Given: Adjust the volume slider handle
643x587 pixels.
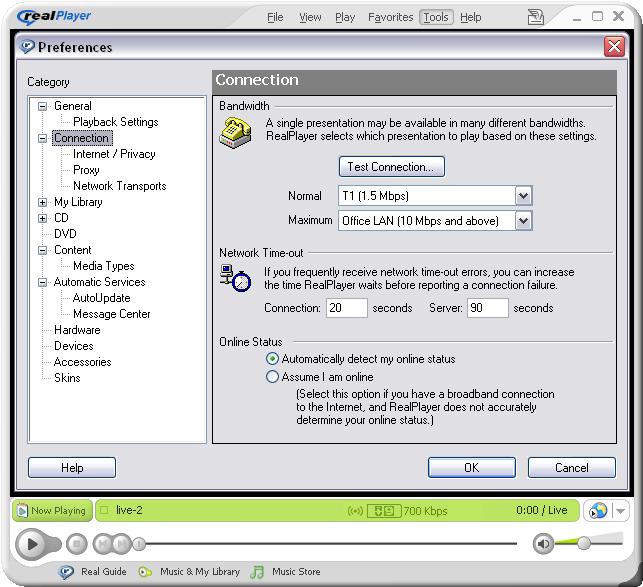Looking at the screenshot, I should coord(584,543).
